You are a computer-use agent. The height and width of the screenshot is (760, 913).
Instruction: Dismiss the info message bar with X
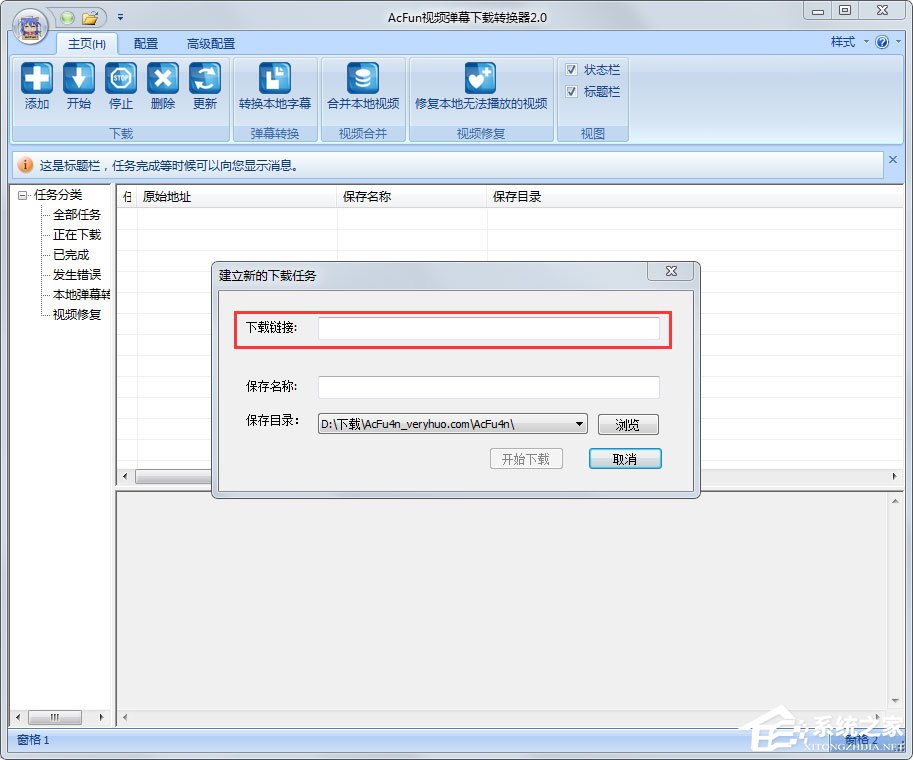(x=893, y=160)
